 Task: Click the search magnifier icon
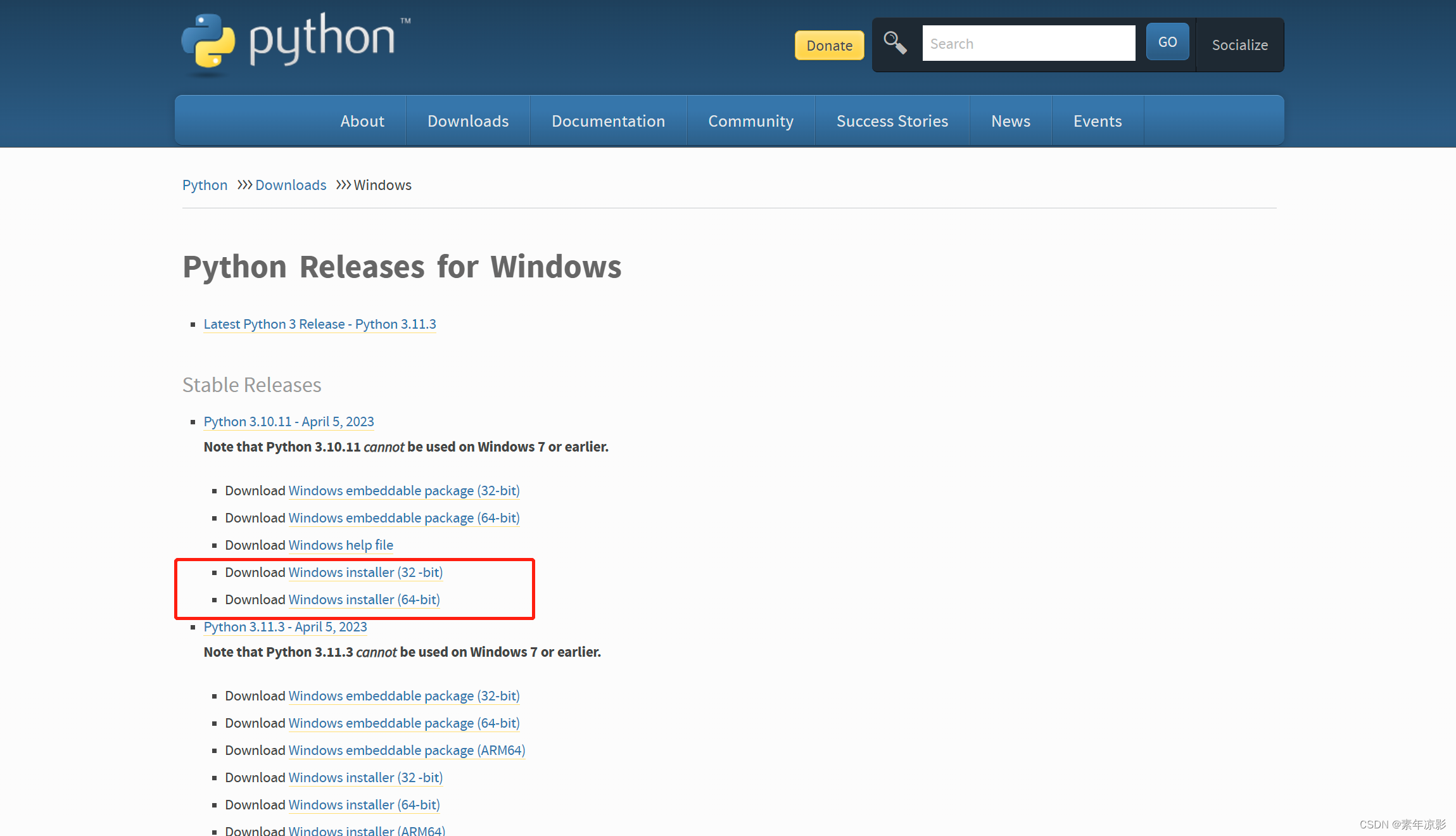point(895,42)
